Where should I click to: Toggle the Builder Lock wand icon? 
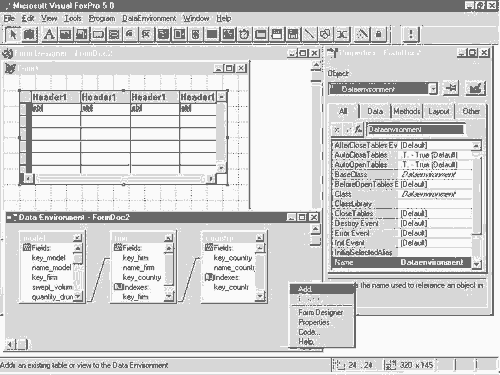pos(362,34)
